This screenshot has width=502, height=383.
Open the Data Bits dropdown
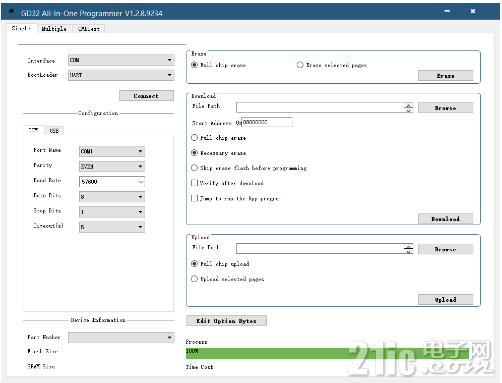[x=112, y=197]
